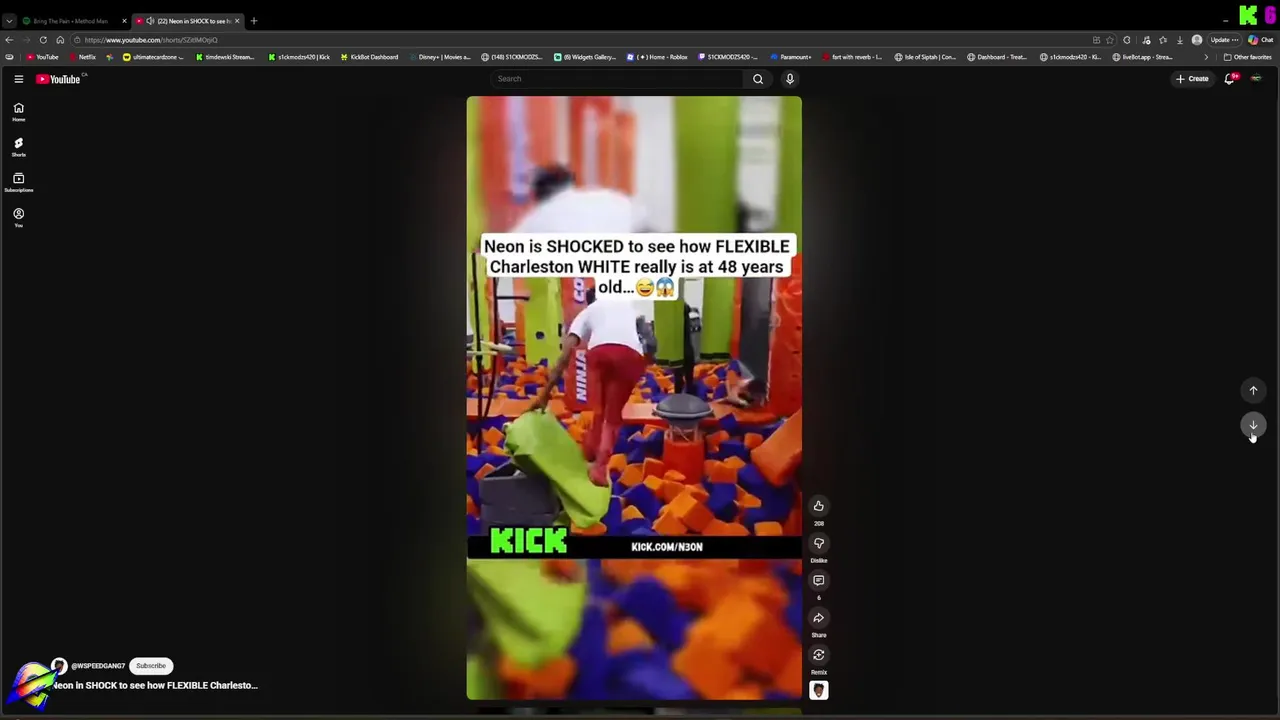Viewport: 1280px width, 720px height.
Task: Open the Other favorites folder
Action: click(x=1248, y=57)
